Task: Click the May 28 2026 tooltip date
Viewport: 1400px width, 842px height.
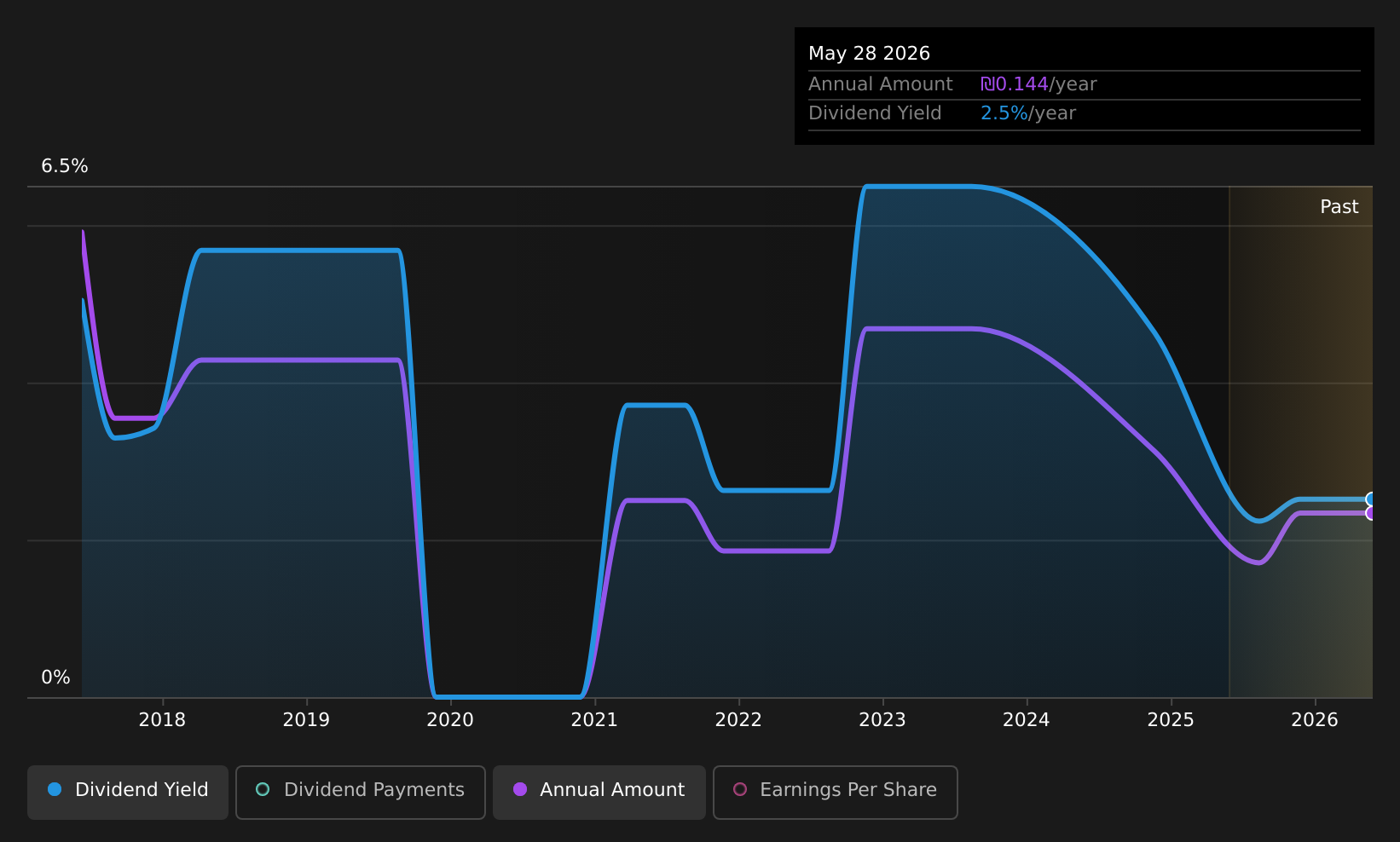Action: (869, 54)
